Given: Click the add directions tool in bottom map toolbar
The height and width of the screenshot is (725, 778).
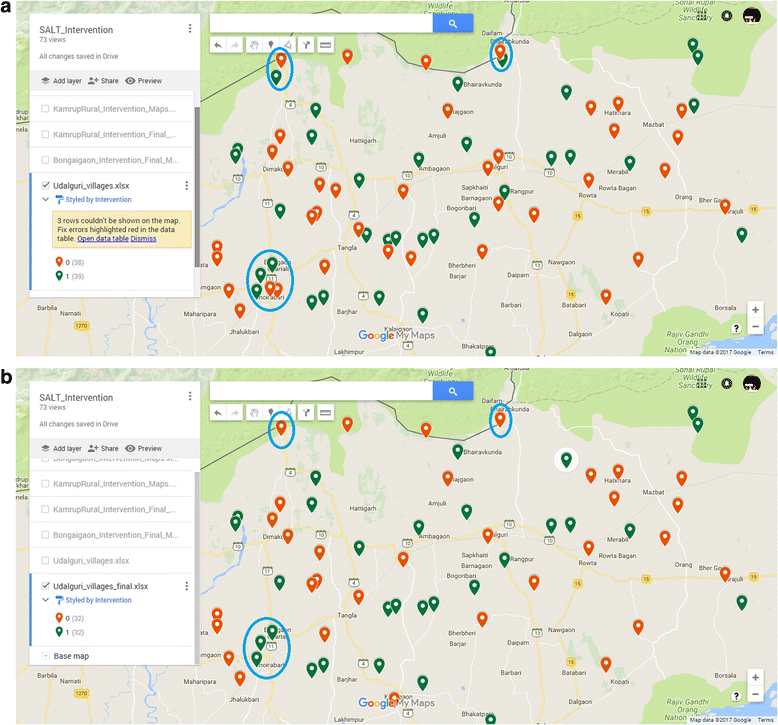Looking at the screenshot, I should [x=307, y=412].
